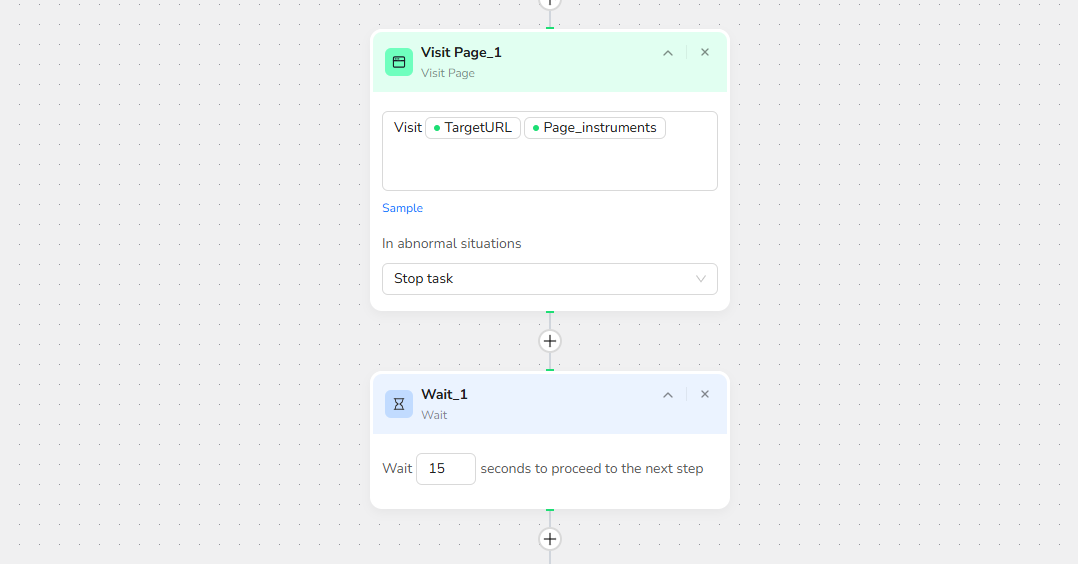This screenshot has height=564, width=1078.
Task: Click the blue hourglass Wait icon
Action: (399, 404)
